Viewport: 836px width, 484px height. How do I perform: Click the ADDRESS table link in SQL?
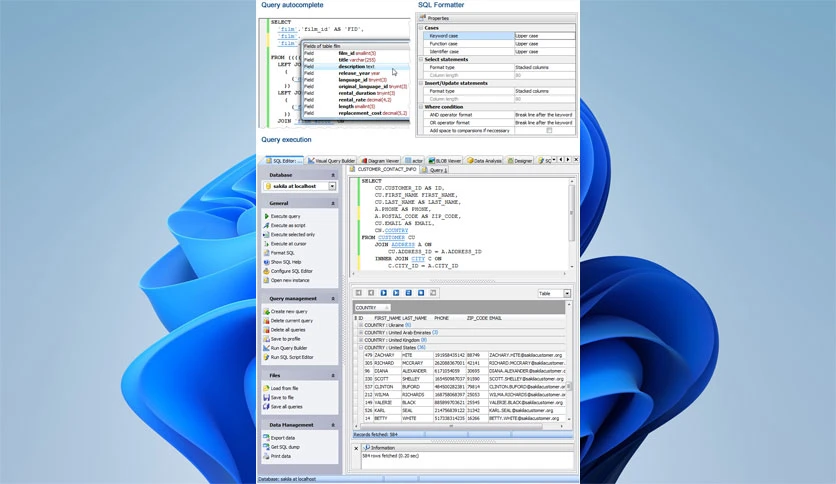pyautogui.click(x=403, y=244)
